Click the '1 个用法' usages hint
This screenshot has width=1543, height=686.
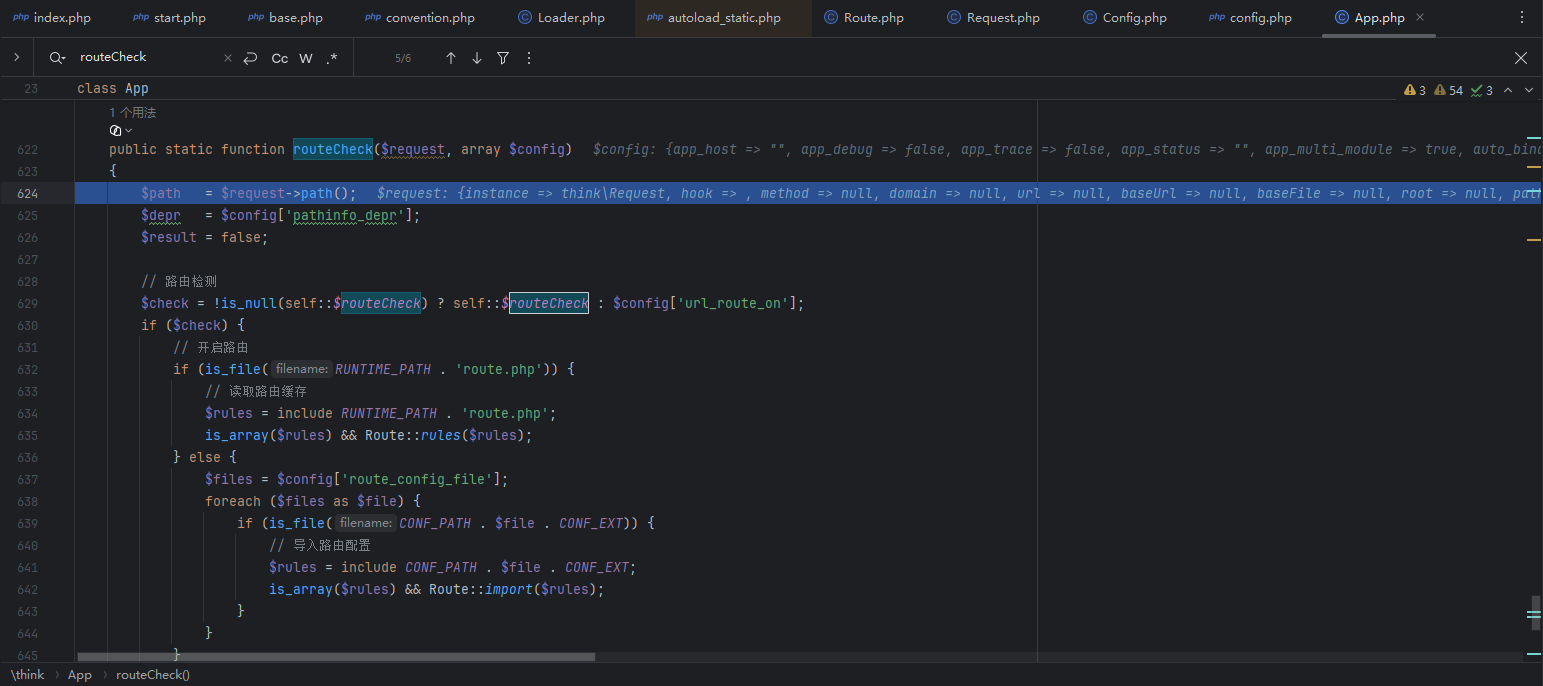click(x=132, y=113)
